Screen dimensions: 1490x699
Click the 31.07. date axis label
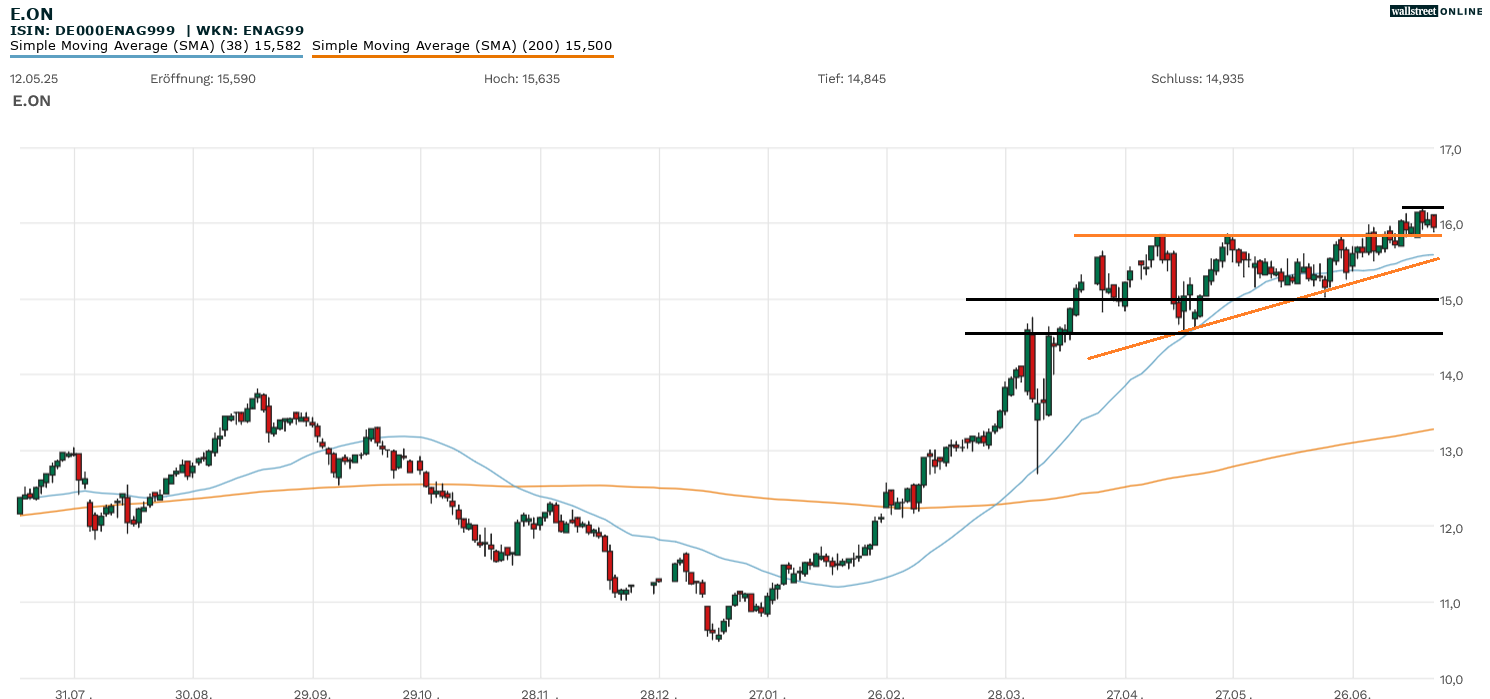74,692
